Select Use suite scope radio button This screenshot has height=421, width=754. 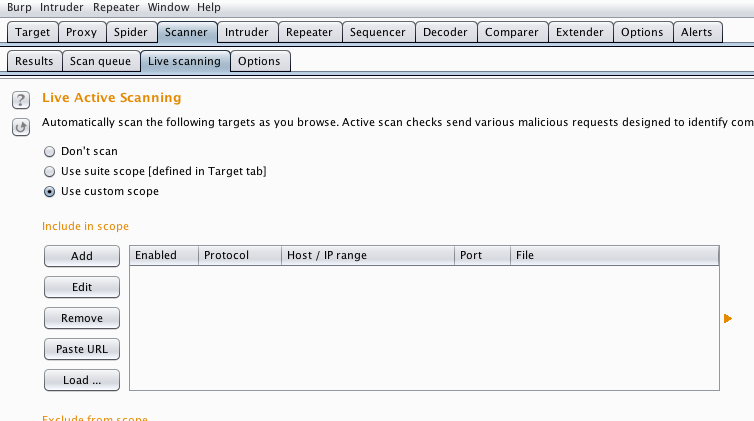click(50, 171)
